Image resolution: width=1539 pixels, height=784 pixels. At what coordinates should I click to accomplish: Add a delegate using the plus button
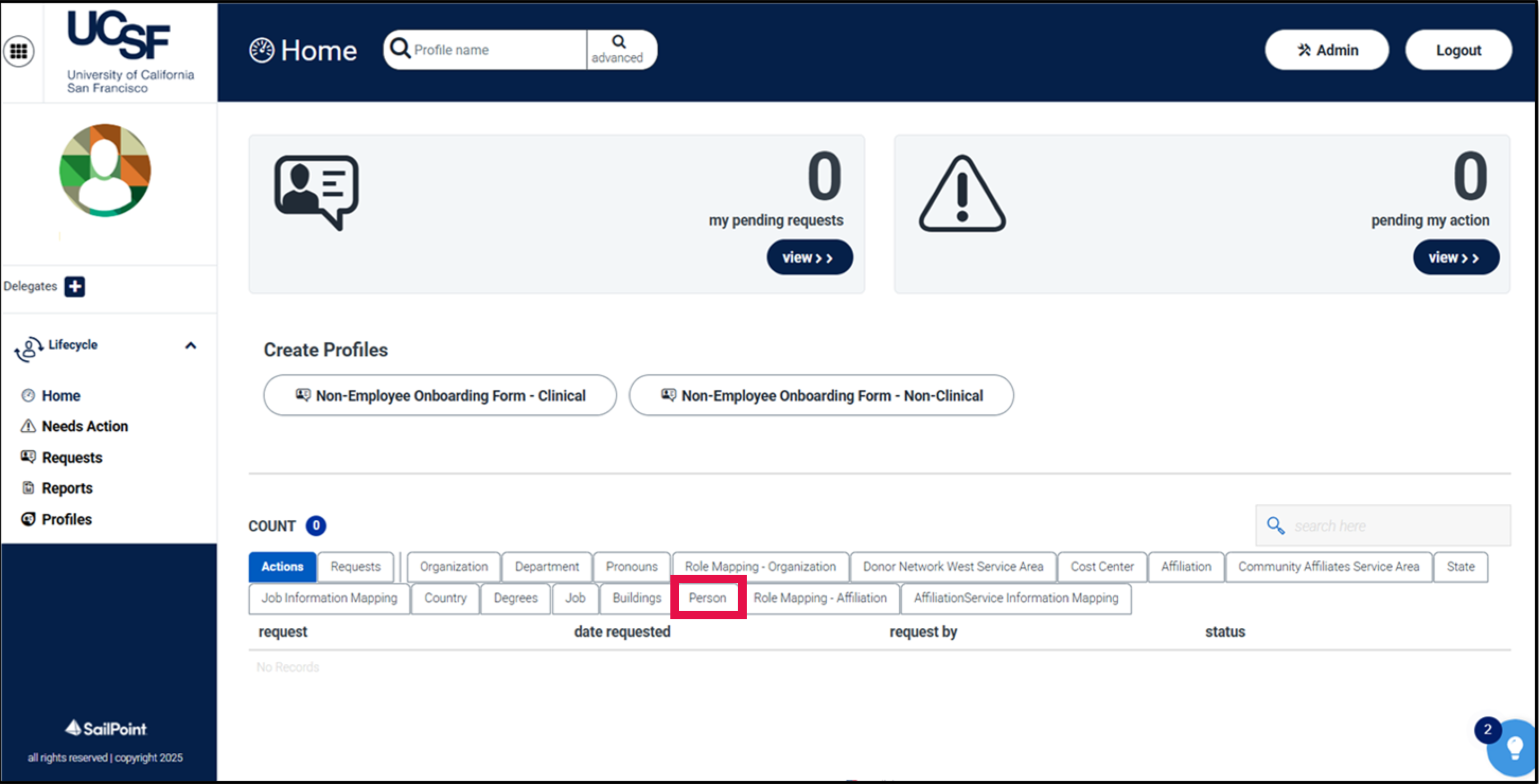(75, 287)
